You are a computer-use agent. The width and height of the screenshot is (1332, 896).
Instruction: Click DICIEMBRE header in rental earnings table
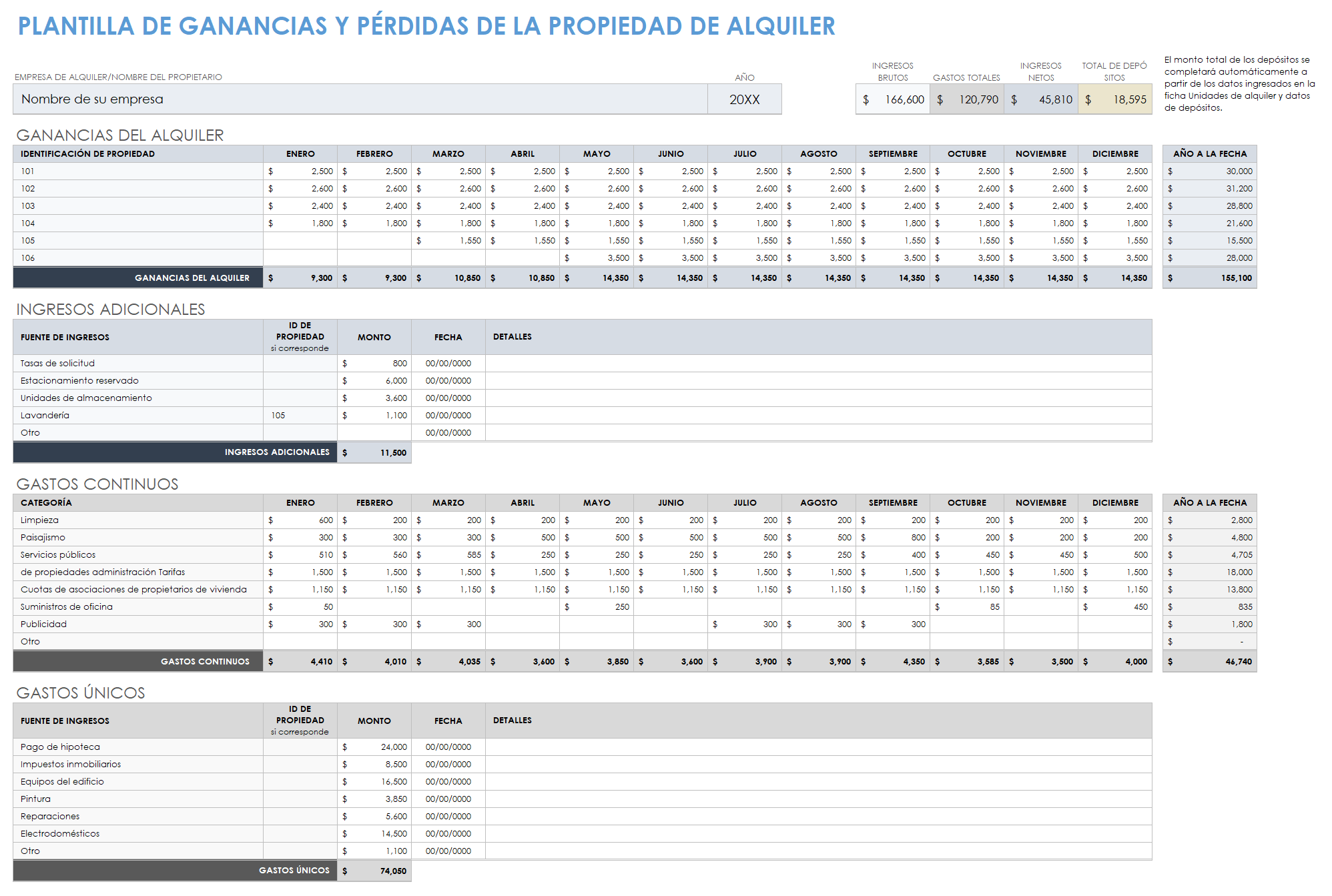tap(1115, 154)
